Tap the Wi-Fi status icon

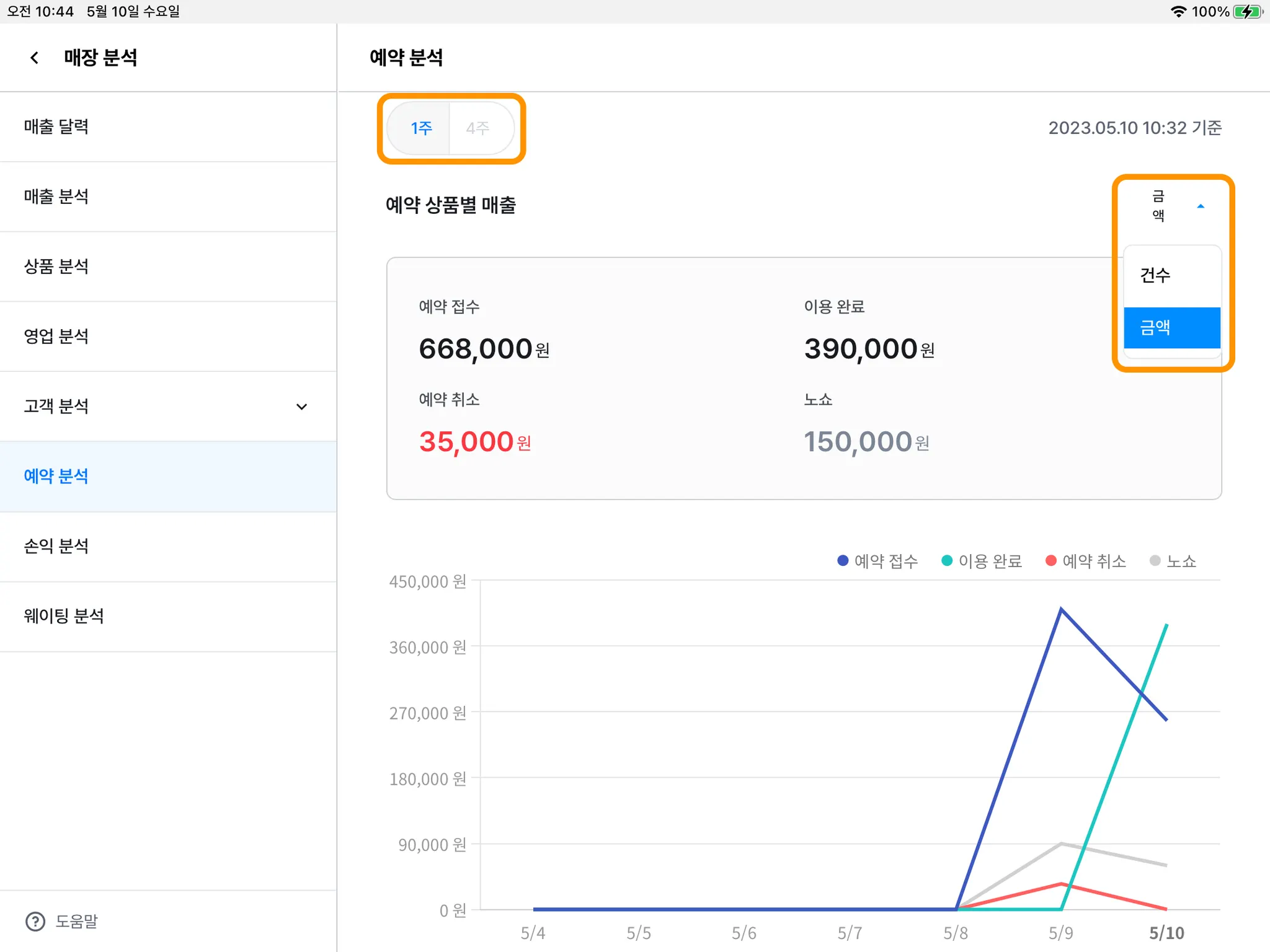click(x=1178, y=11)
